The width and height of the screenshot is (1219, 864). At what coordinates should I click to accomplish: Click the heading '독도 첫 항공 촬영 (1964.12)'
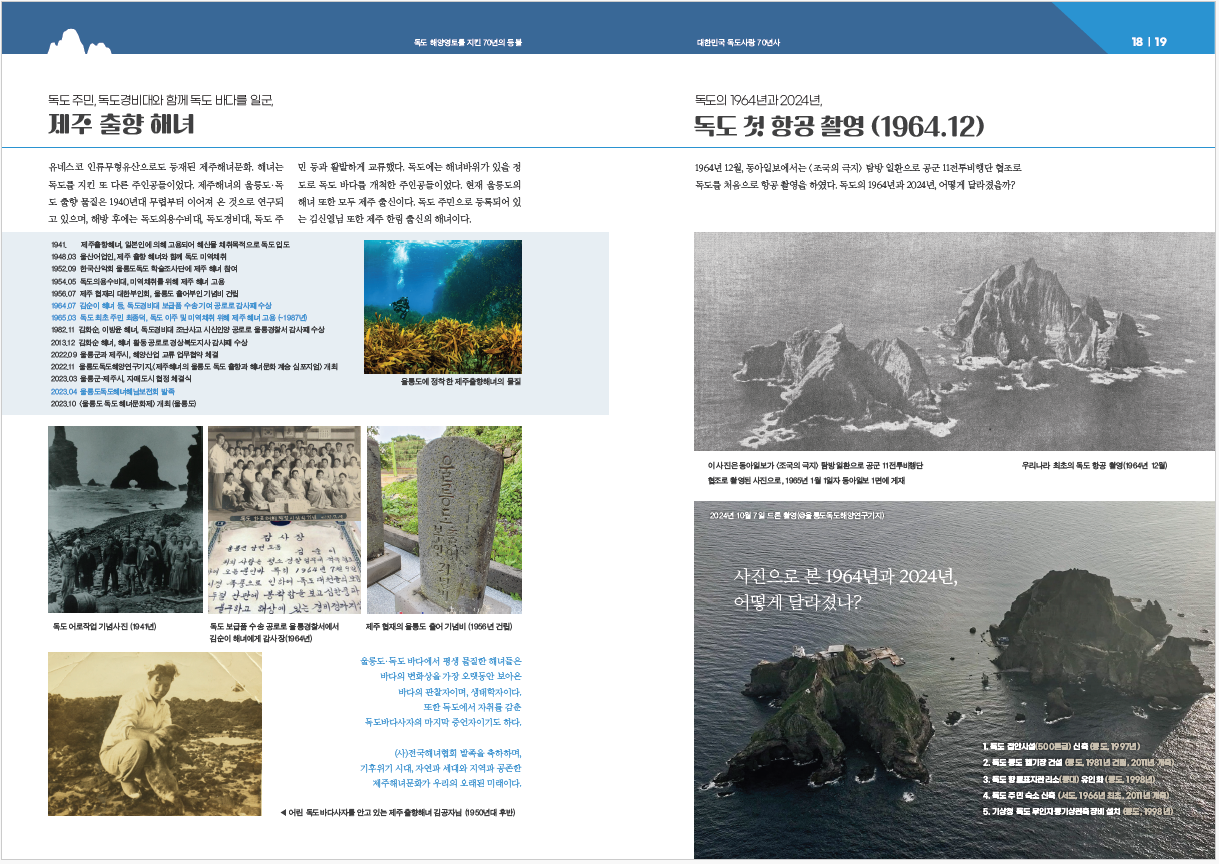[x=840, y=126]
